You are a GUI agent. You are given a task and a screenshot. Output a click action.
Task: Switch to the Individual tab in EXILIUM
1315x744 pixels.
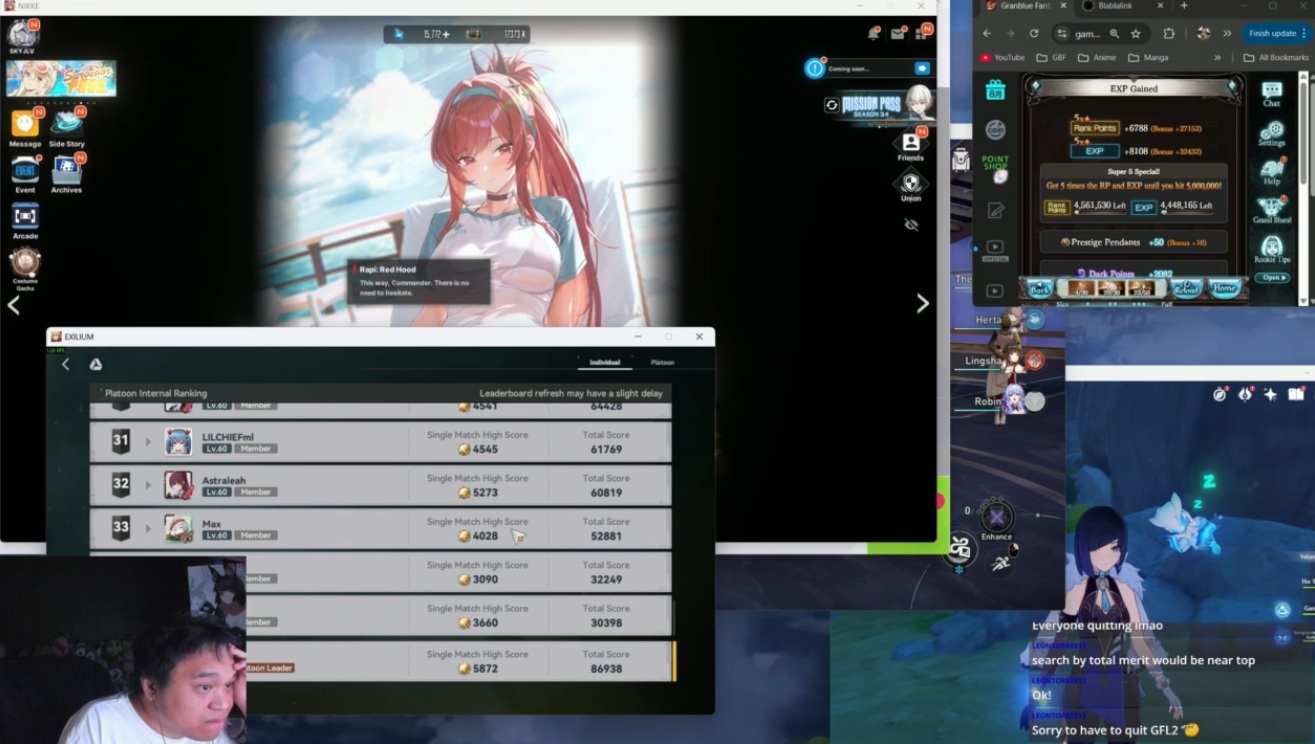[x=605, y=362]
